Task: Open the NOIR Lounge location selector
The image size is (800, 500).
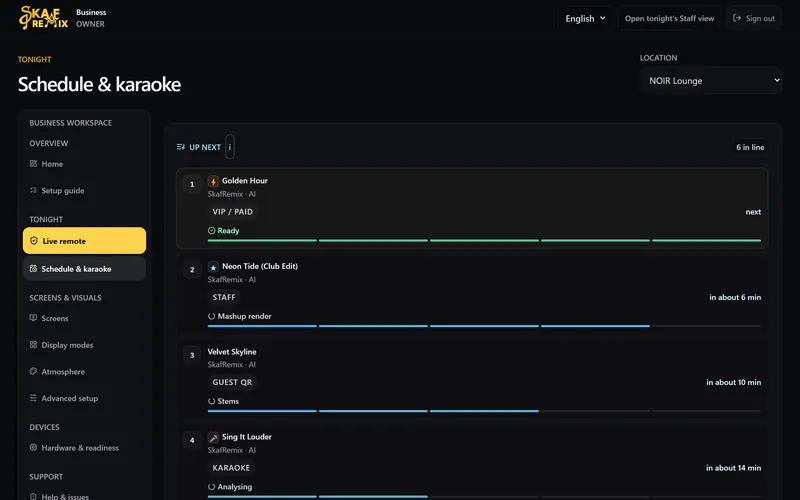Action: pos(712,81)
